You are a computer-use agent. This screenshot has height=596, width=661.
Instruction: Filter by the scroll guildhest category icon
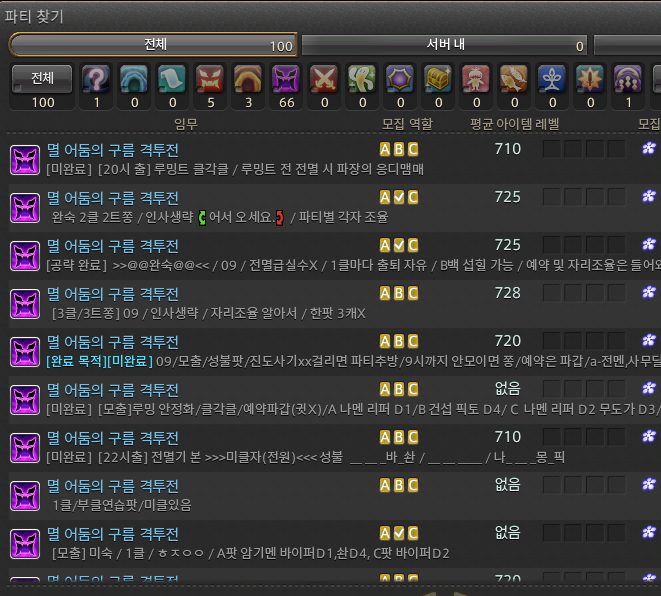pyautogui.click(x=172, y=78)
